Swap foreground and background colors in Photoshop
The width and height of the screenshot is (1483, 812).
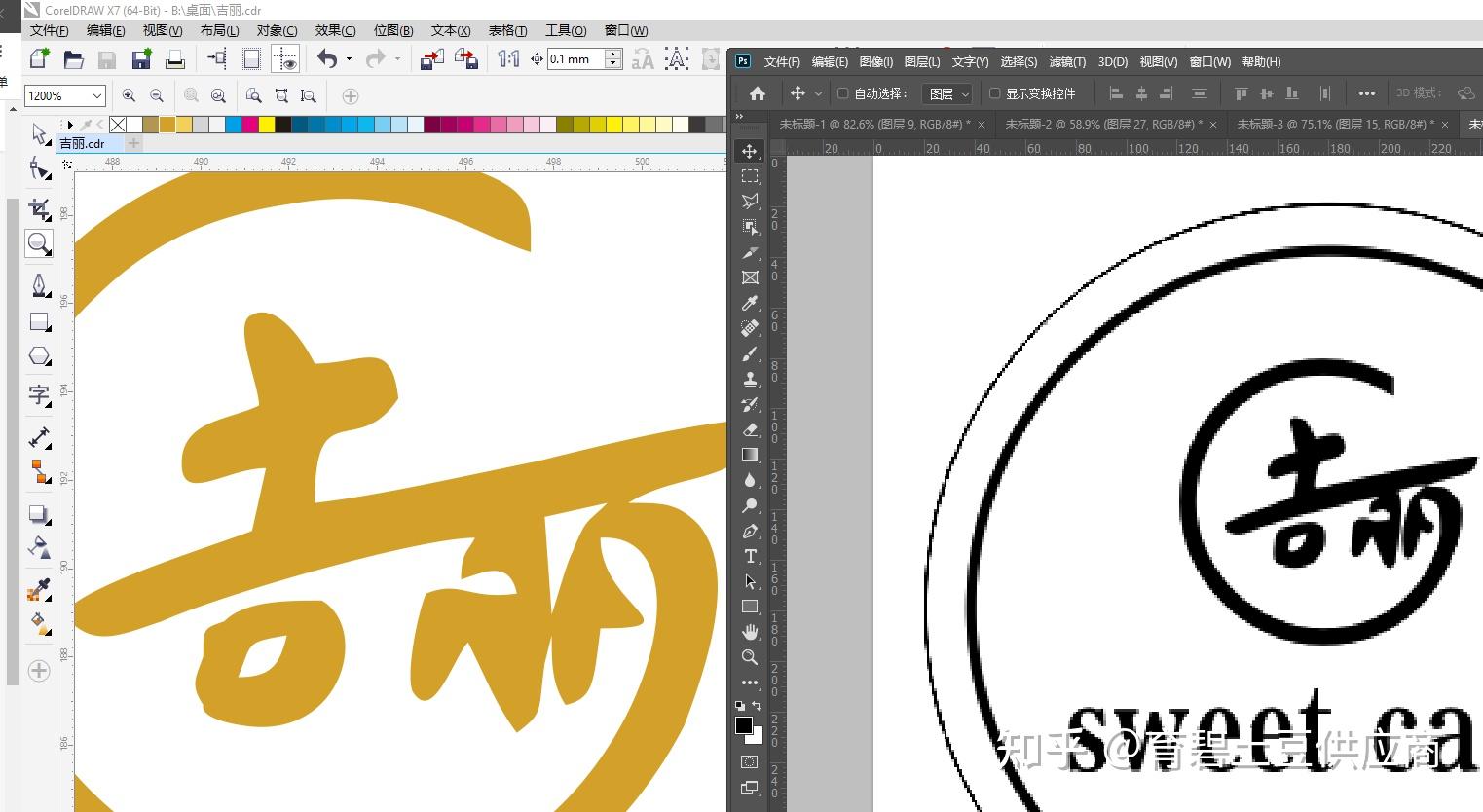tap(758, 706)
